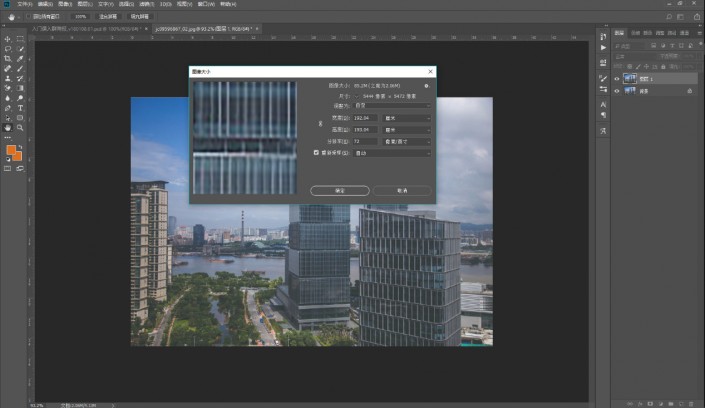Open the Layers panel flyout menu

pyautogui.click(x=700, y=33)
